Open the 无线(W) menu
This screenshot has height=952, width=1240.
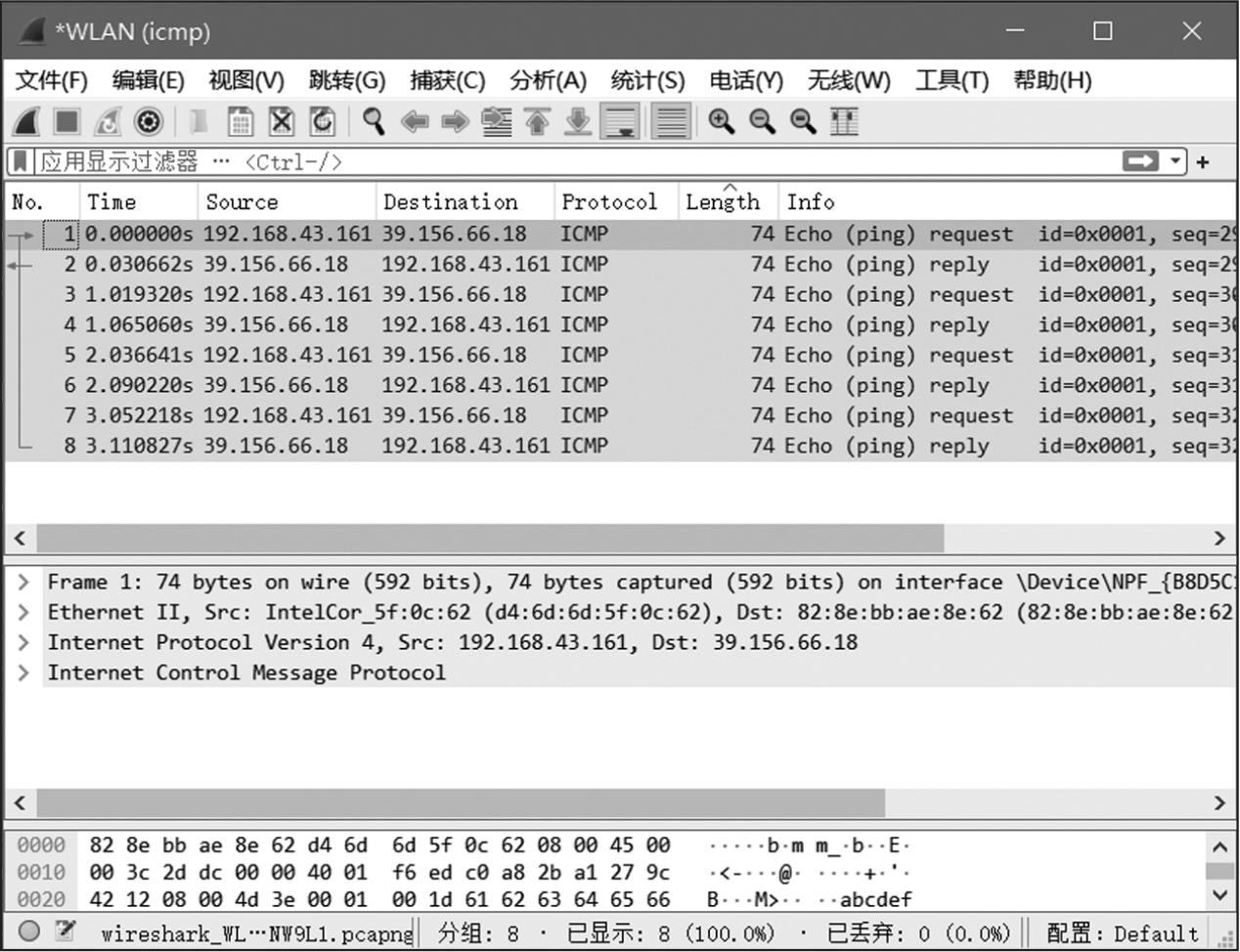849,80
